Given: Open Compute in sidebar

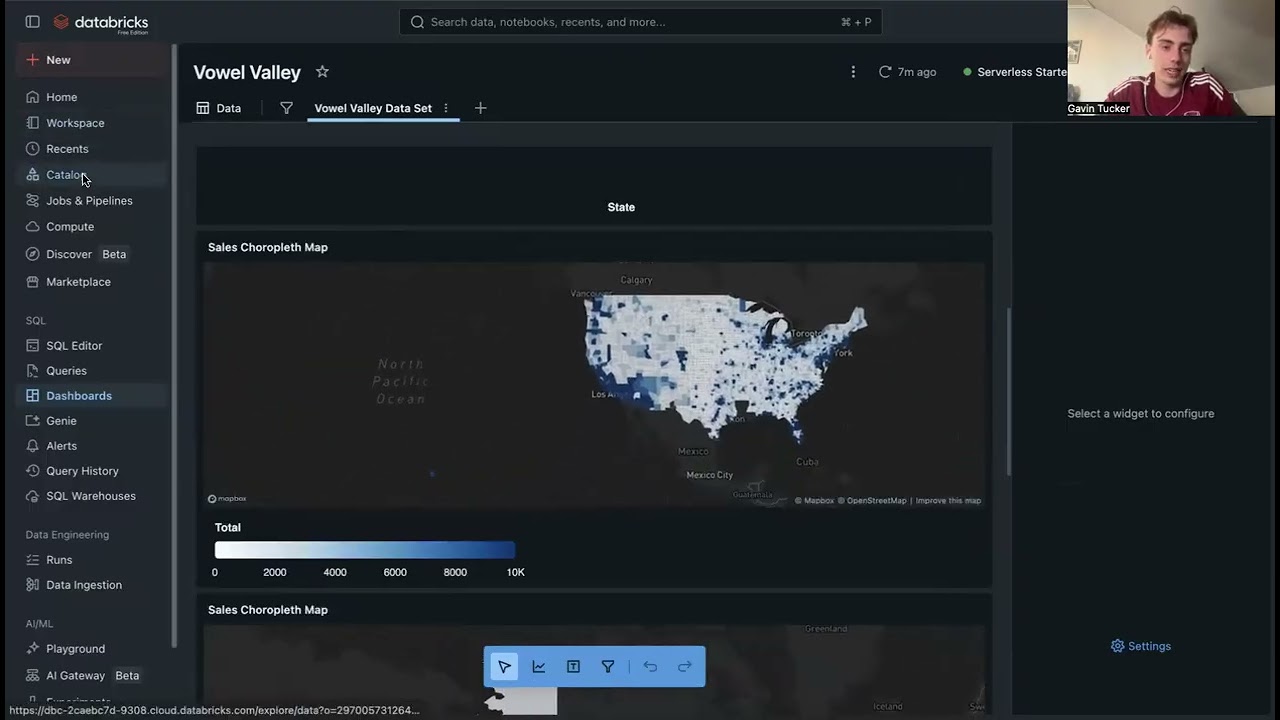Looking at the screenshot, I should pos(93,227).
